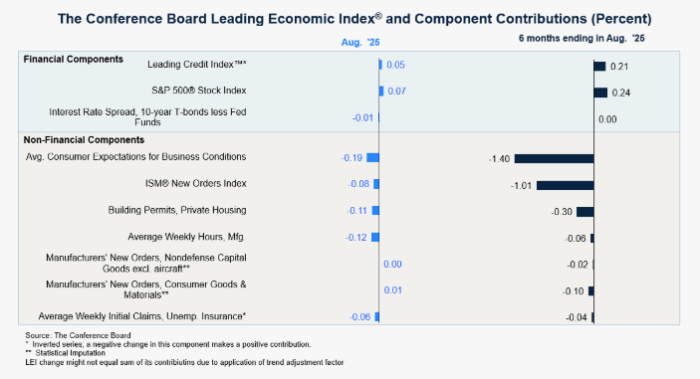Click the dark -1.01 six-month bar
This screenshot has height=379, width=700.
click(565, 185)
